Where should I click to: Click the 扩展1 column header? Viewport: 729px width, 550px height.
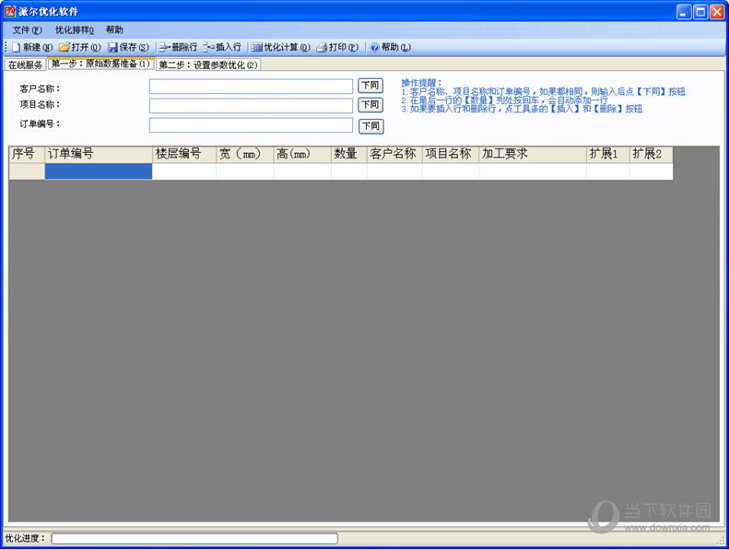tap(608, 154)
